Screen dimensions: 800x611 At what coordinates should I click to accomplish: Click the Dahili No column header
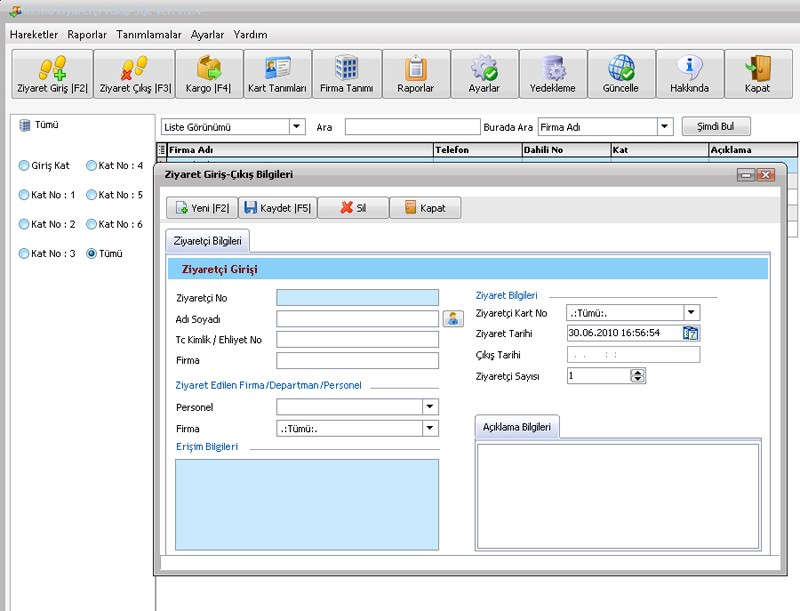567,149
